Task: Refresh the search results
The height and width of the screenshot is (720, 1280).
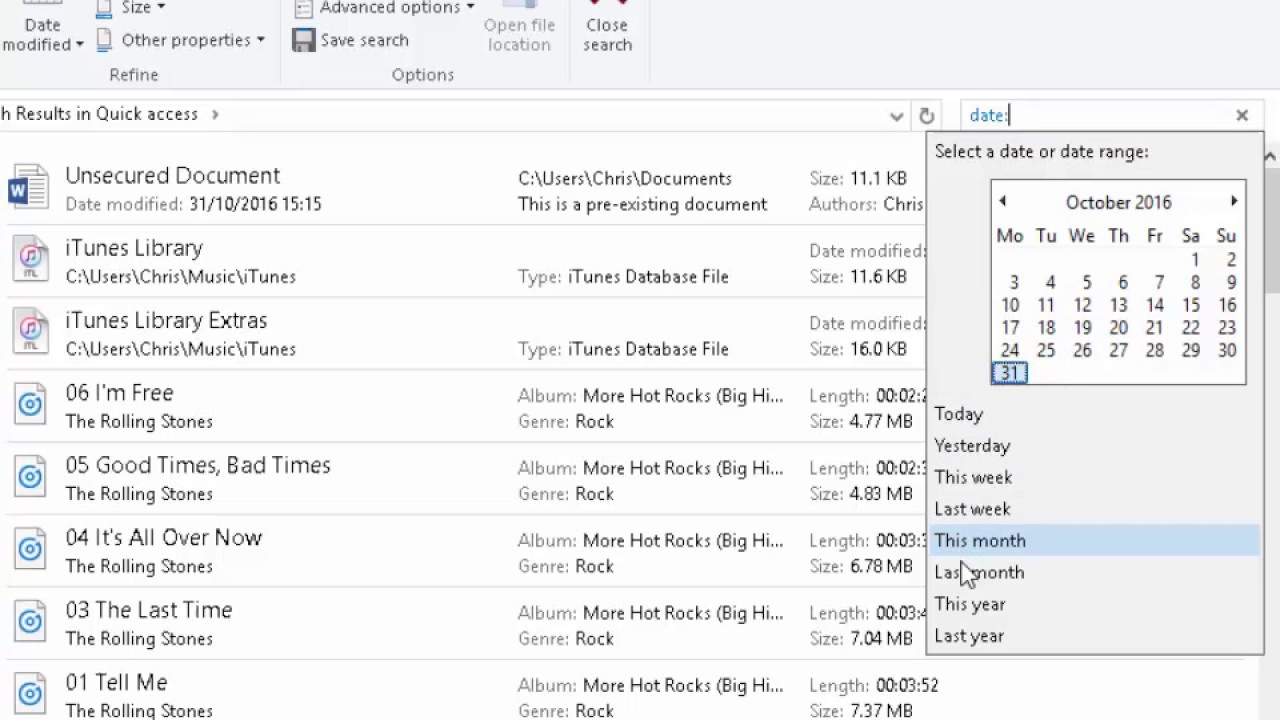Action: pyautogui.click(x=926, y=116)
